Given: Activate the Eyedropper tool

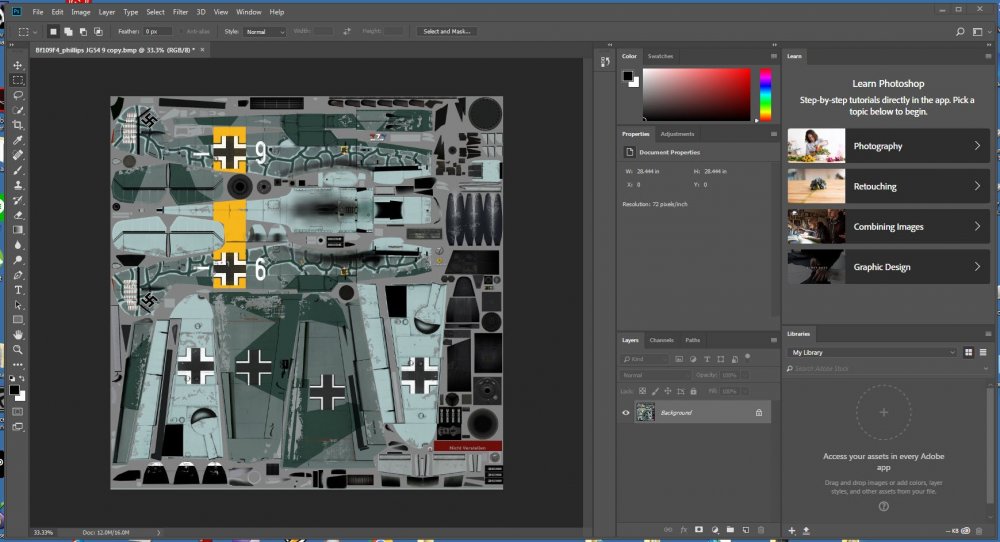Looking at the screenshot, I should (x=18, y=141).
